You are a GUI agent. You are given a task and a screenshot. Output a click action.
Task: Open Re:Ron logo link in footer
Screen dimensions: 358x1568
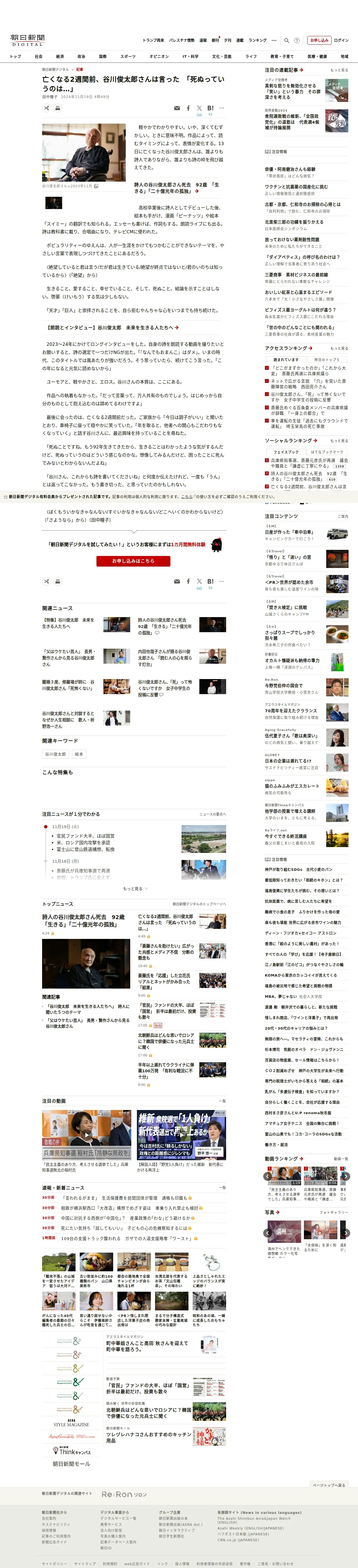(124, 1494)
